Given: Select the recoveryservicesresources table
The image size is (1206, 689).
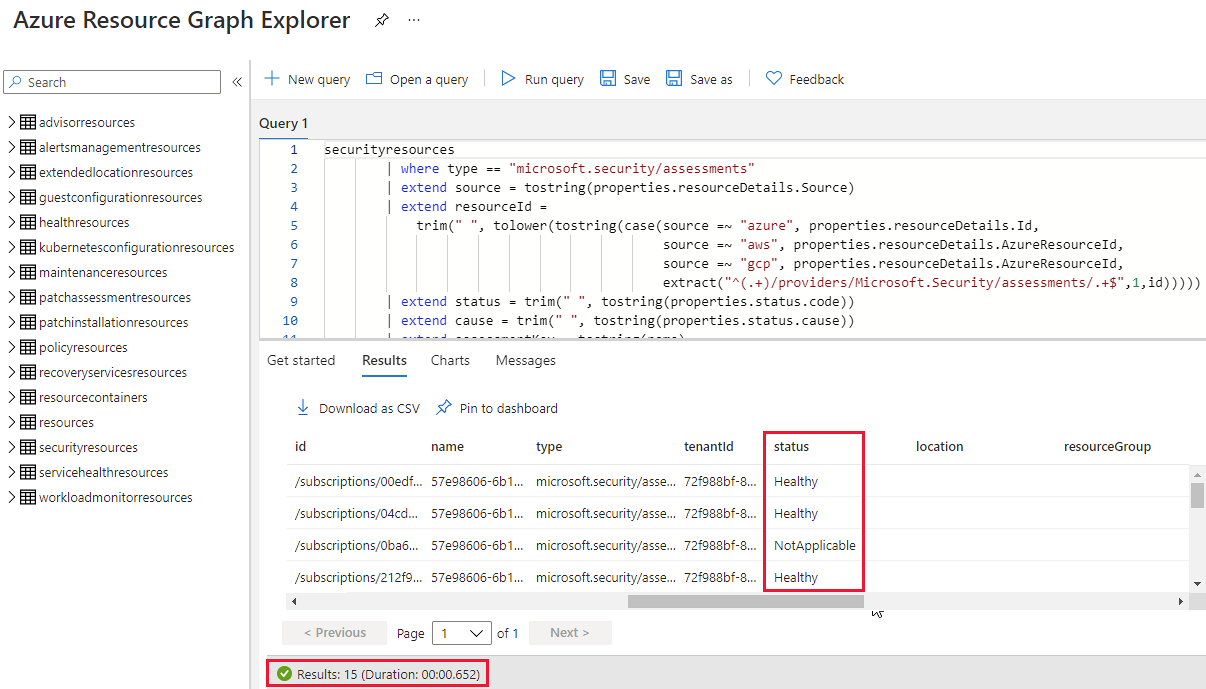Looking at the screenshot, I should [113, 372].
